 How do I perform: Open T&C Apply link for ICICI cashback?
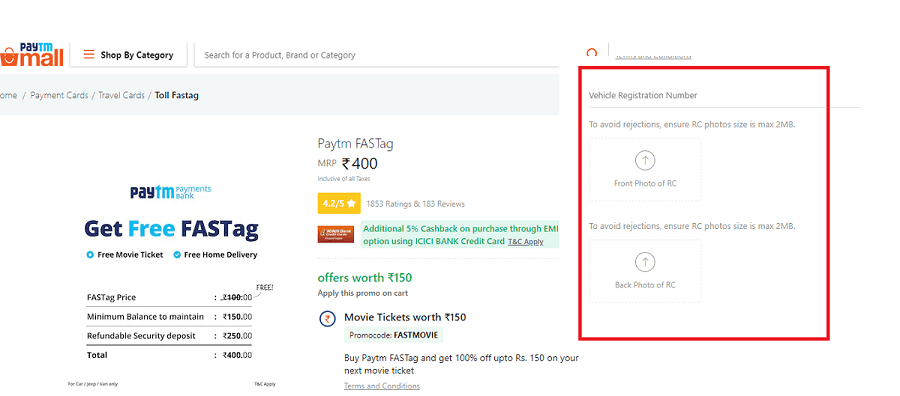coord(526,242)
